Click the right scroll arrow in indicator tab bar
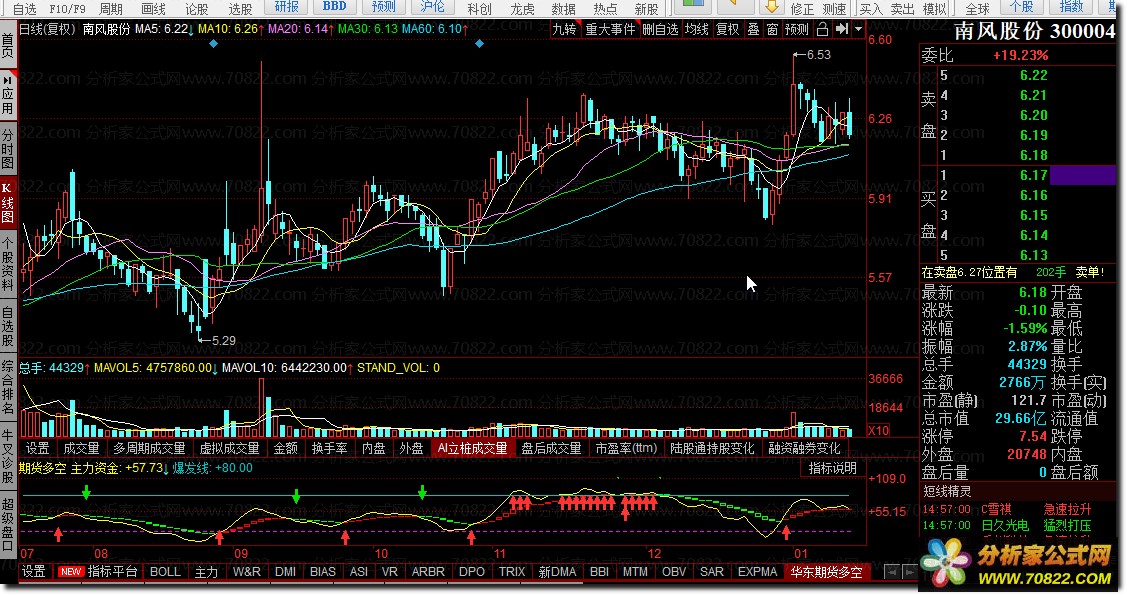The width and height of the screenshot is (1128, 595). point(909,572)
